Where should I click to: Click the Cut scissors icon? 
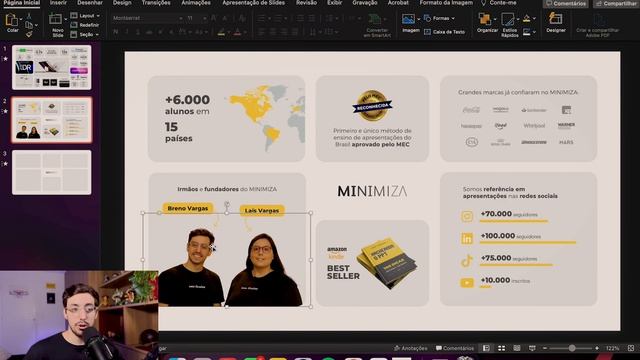click(29, 16)
